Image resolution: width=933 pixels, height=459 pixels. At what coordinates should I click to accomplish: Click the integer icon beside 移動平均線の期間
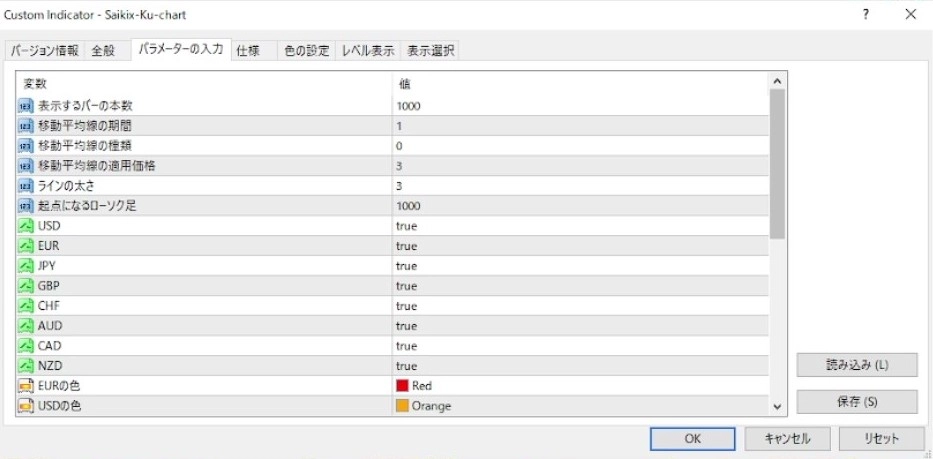coord(26,126)
